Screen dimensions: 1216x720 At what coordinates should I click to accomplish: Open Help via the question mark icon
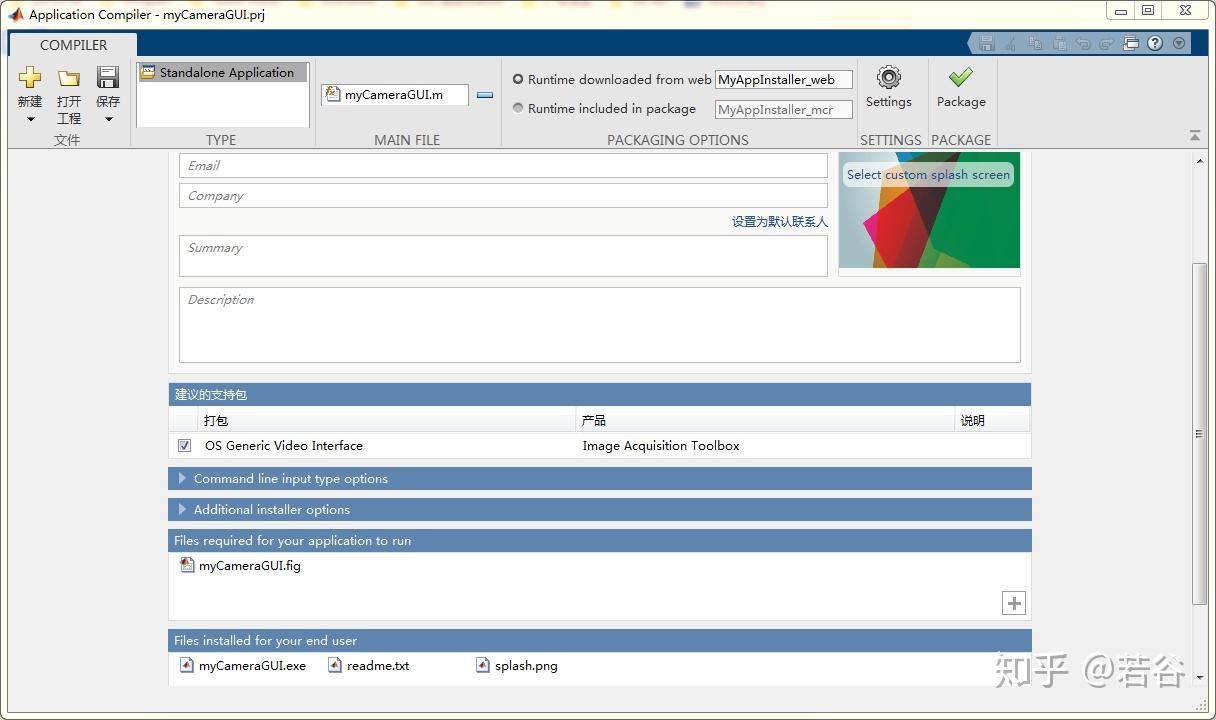pos(1155,43)
